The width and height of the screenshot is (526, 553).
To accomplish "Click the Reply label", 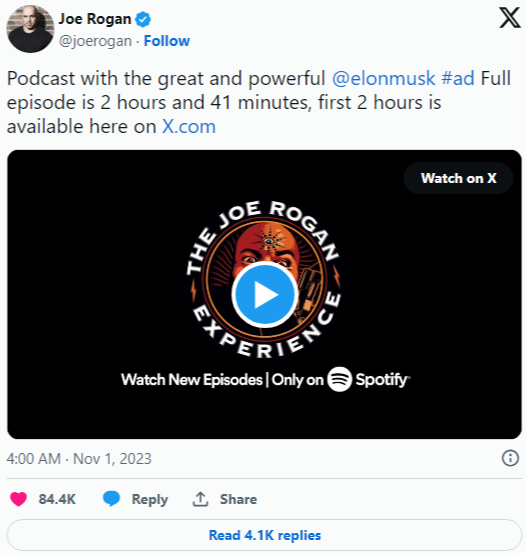I will click(150, 499).
